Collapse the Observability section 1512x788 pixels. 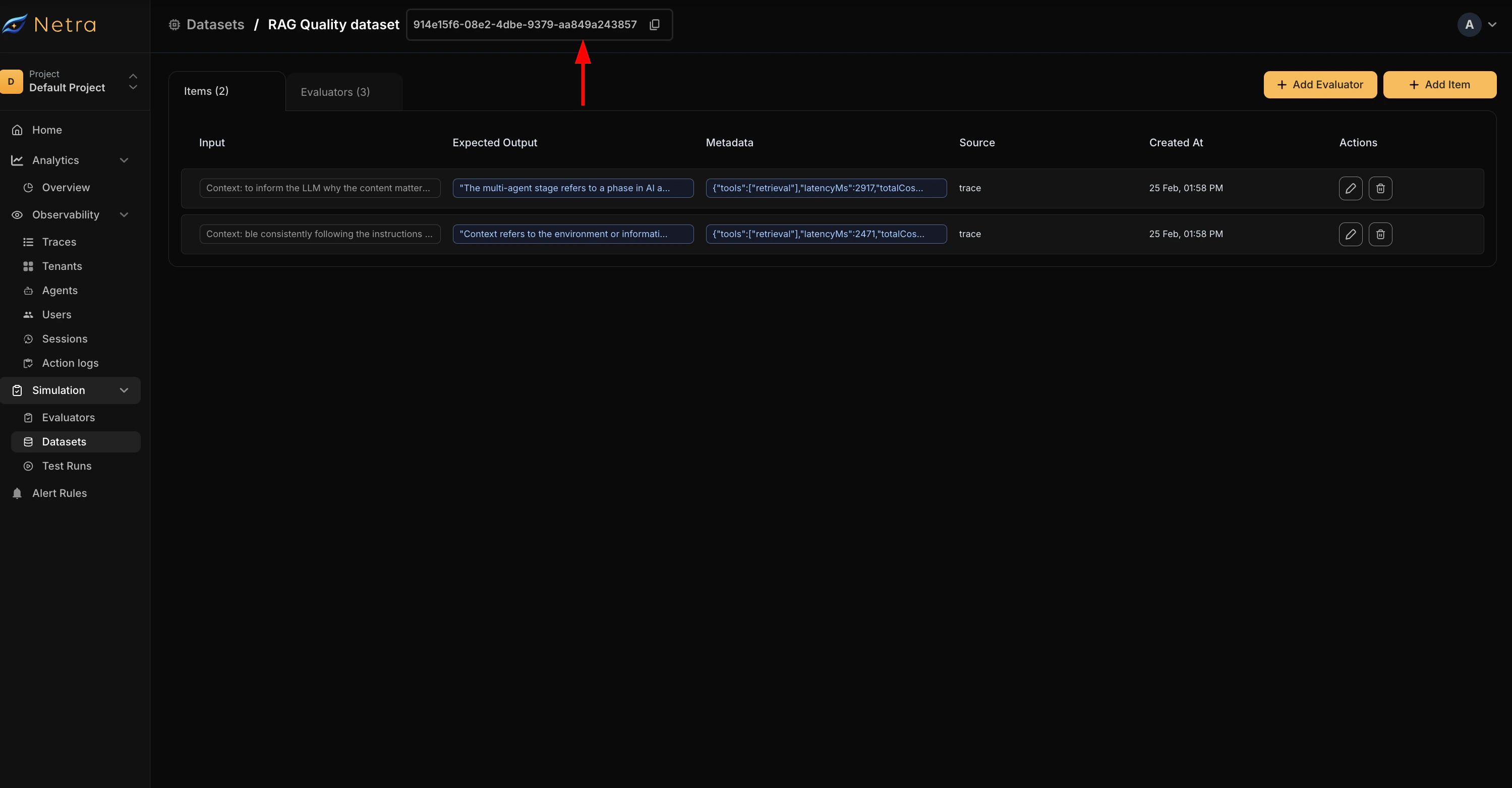tap(124, 215)
